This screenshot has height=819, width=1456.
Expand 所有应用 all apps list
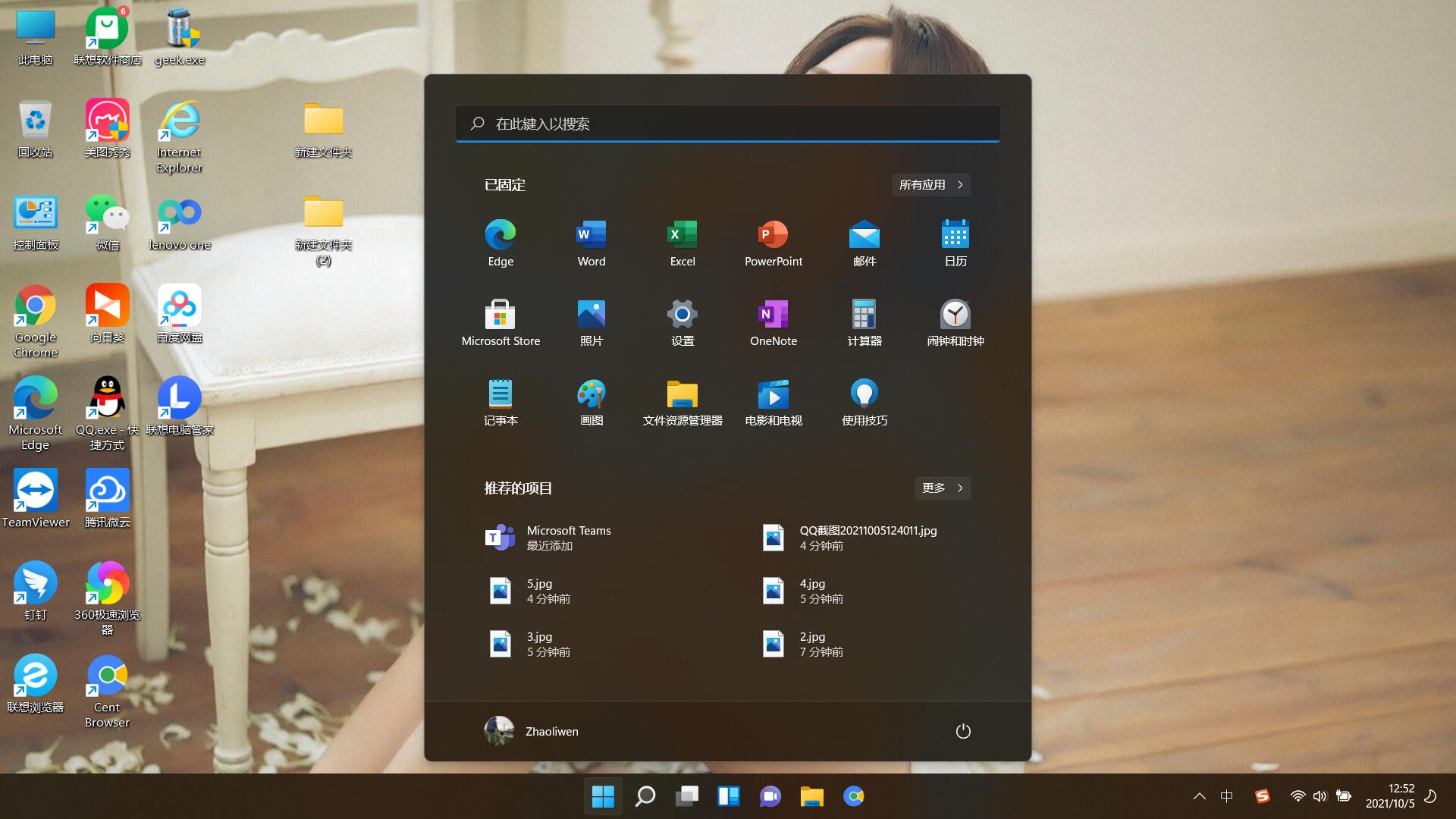930,184
